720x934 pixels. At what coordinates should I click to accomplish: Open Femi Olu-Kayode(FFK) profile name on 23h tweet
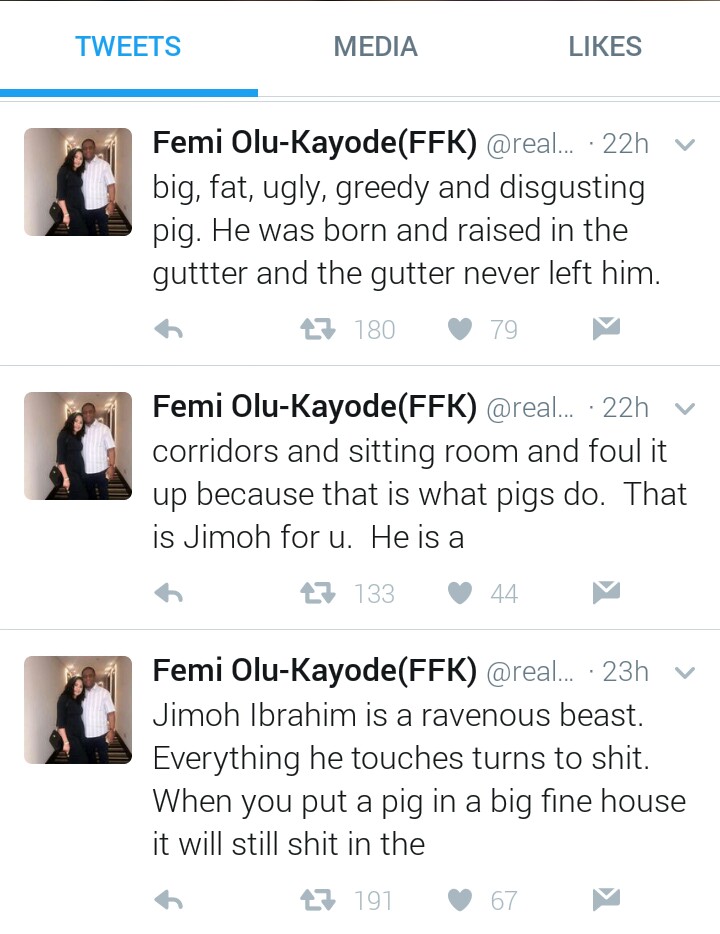[314, 672]
